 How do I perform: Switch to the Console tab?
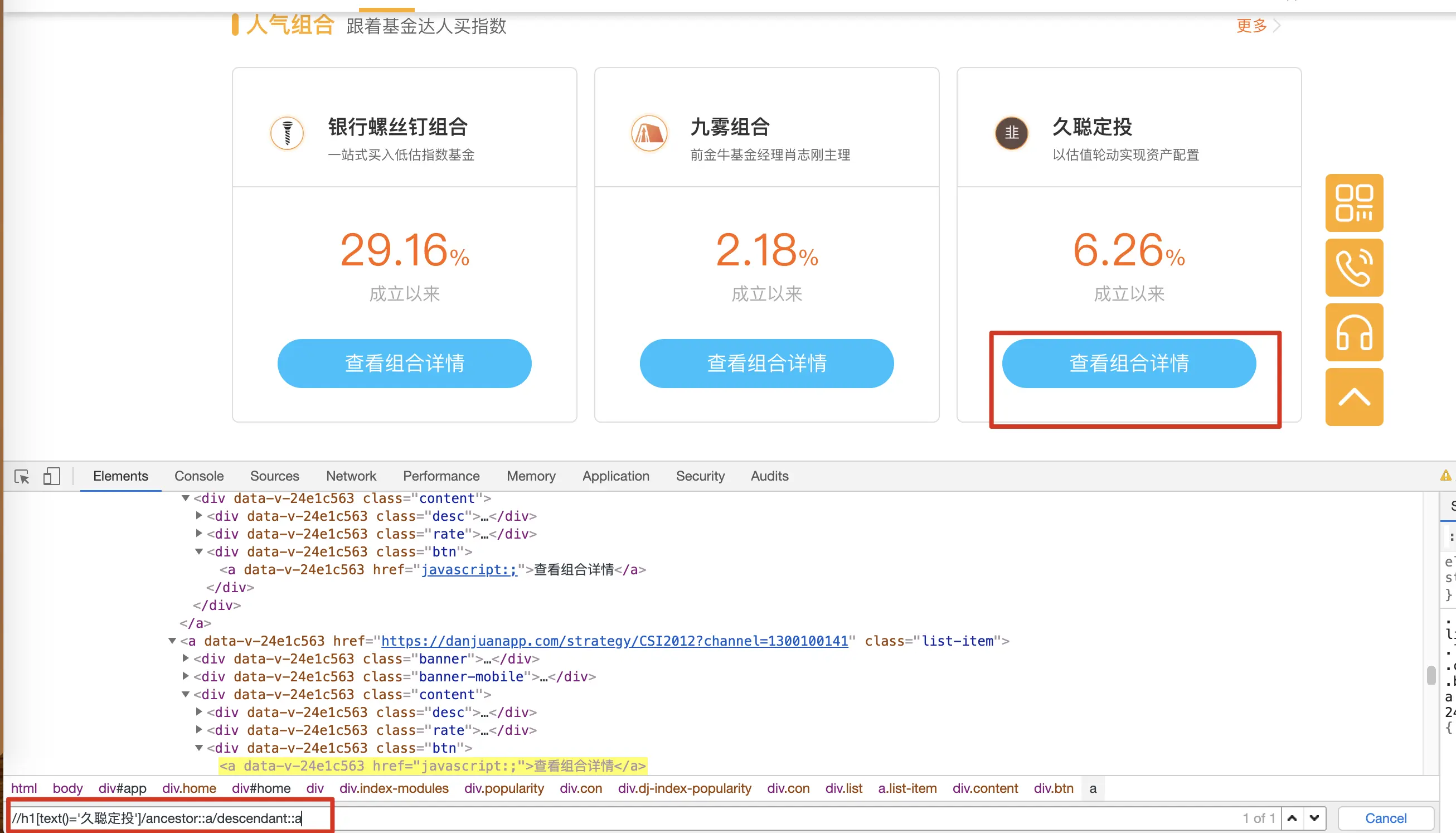click(x=198, y=476)
